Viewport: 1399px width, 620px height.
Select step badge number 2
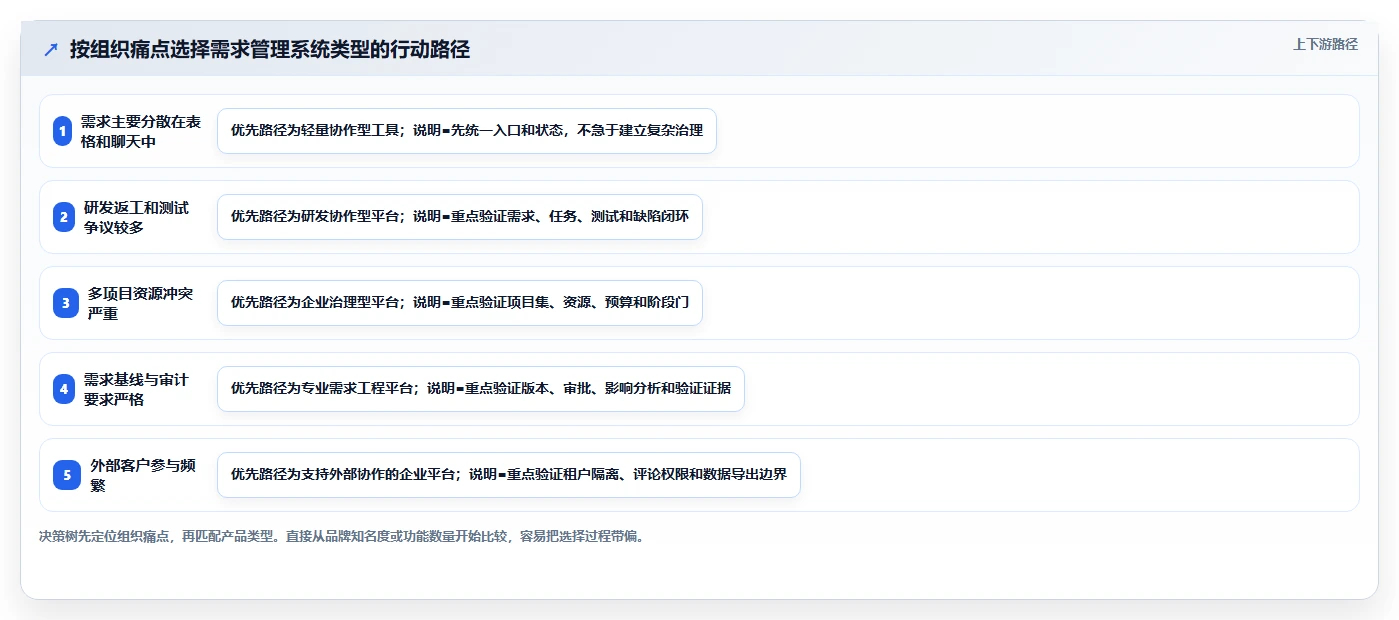(x=62, y=217)
